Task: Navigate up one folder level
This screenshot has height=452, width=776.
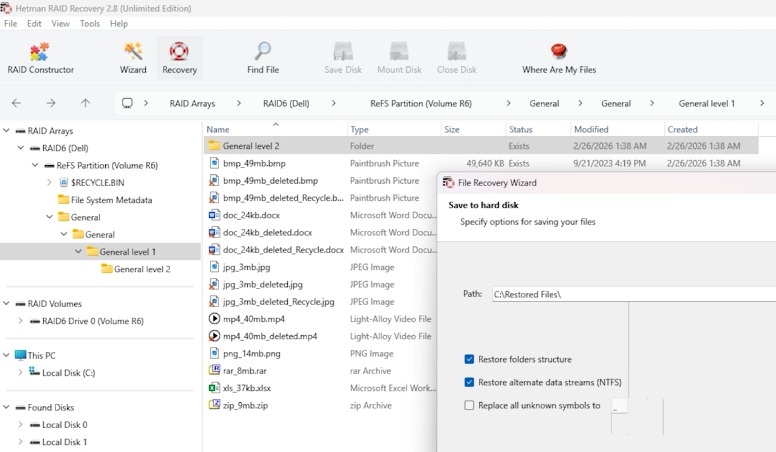Action: 85,103
